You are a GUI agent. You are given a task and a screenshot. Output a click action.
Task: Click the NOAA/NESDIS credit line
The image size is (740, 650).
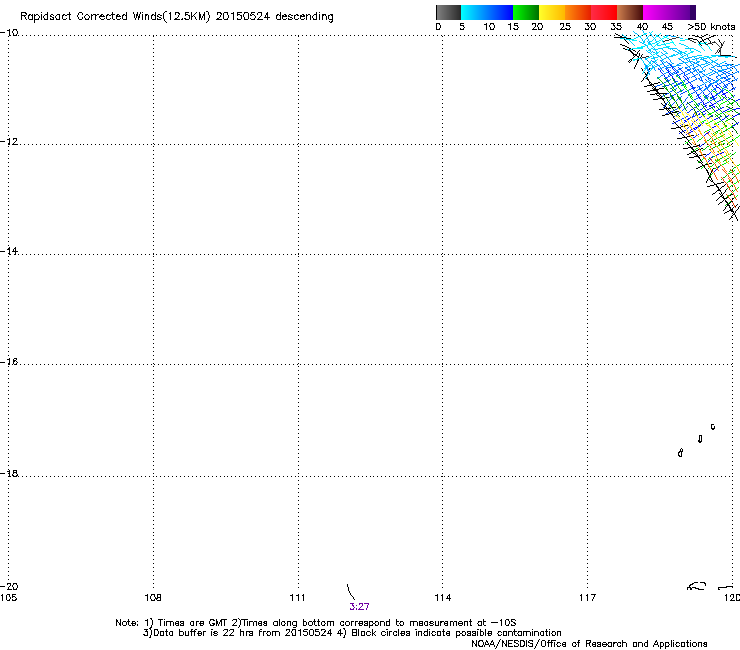click(589, 644)
